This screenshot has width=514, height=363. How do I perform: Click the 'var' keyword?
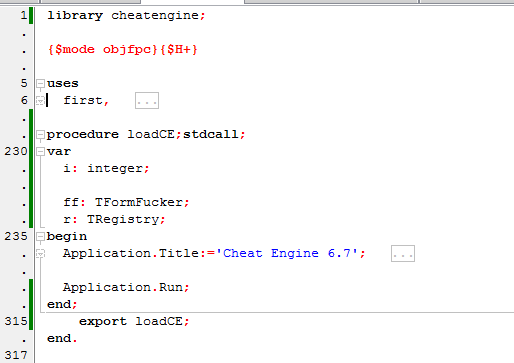tap(59, 152)
